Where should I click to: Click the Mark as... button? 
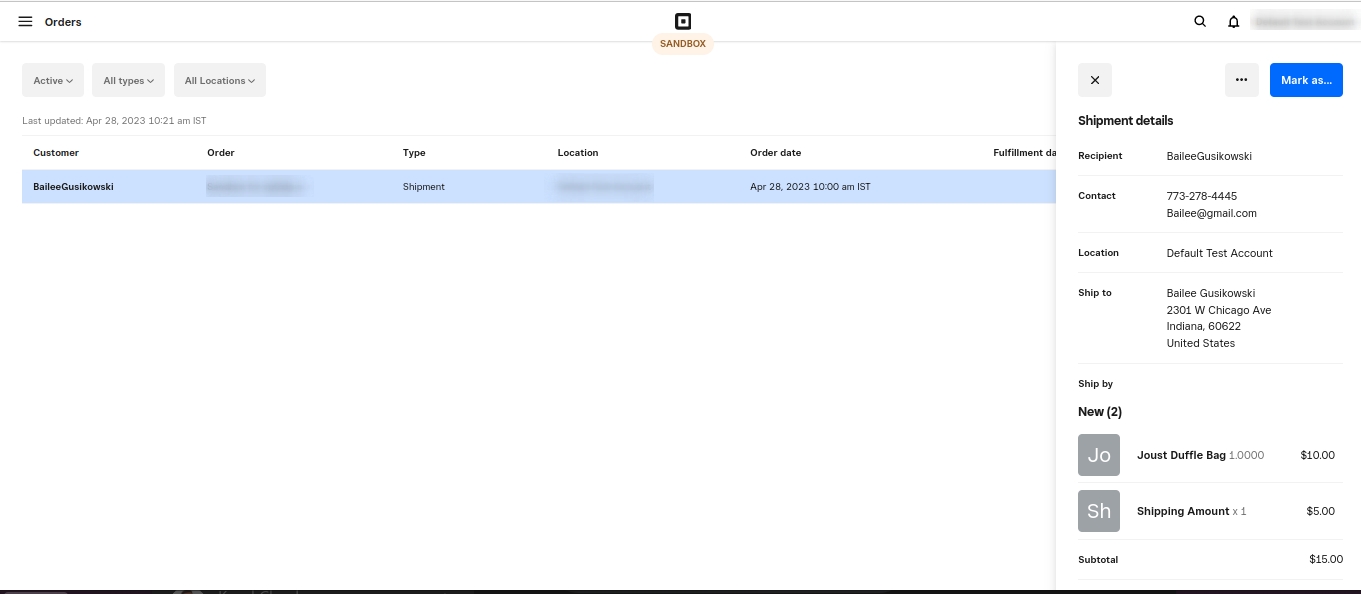coord(1305,80)
